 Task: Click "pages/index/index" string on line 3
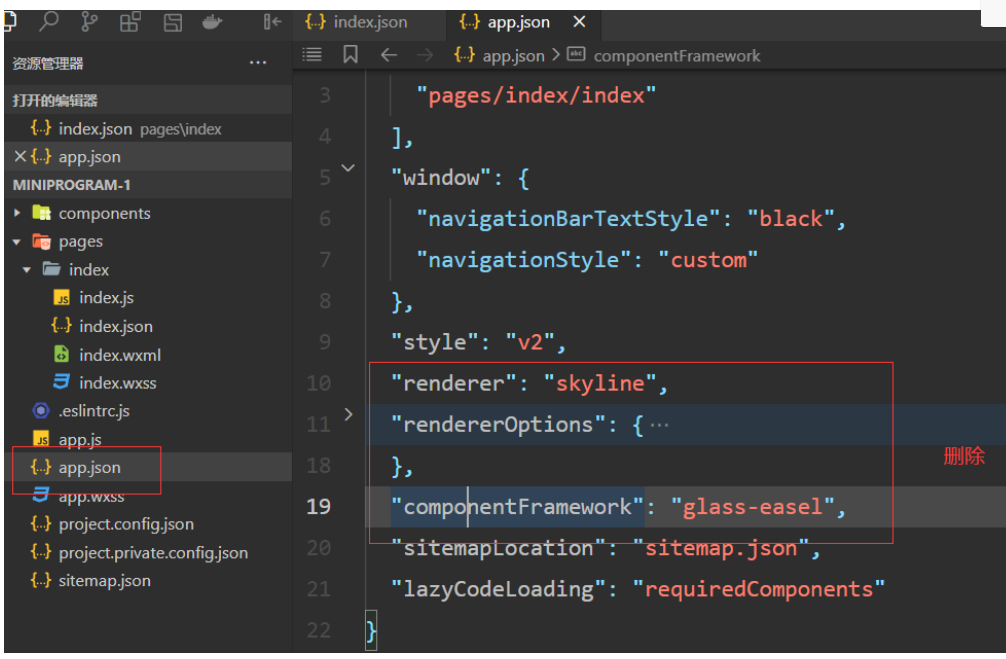(536, 96)
